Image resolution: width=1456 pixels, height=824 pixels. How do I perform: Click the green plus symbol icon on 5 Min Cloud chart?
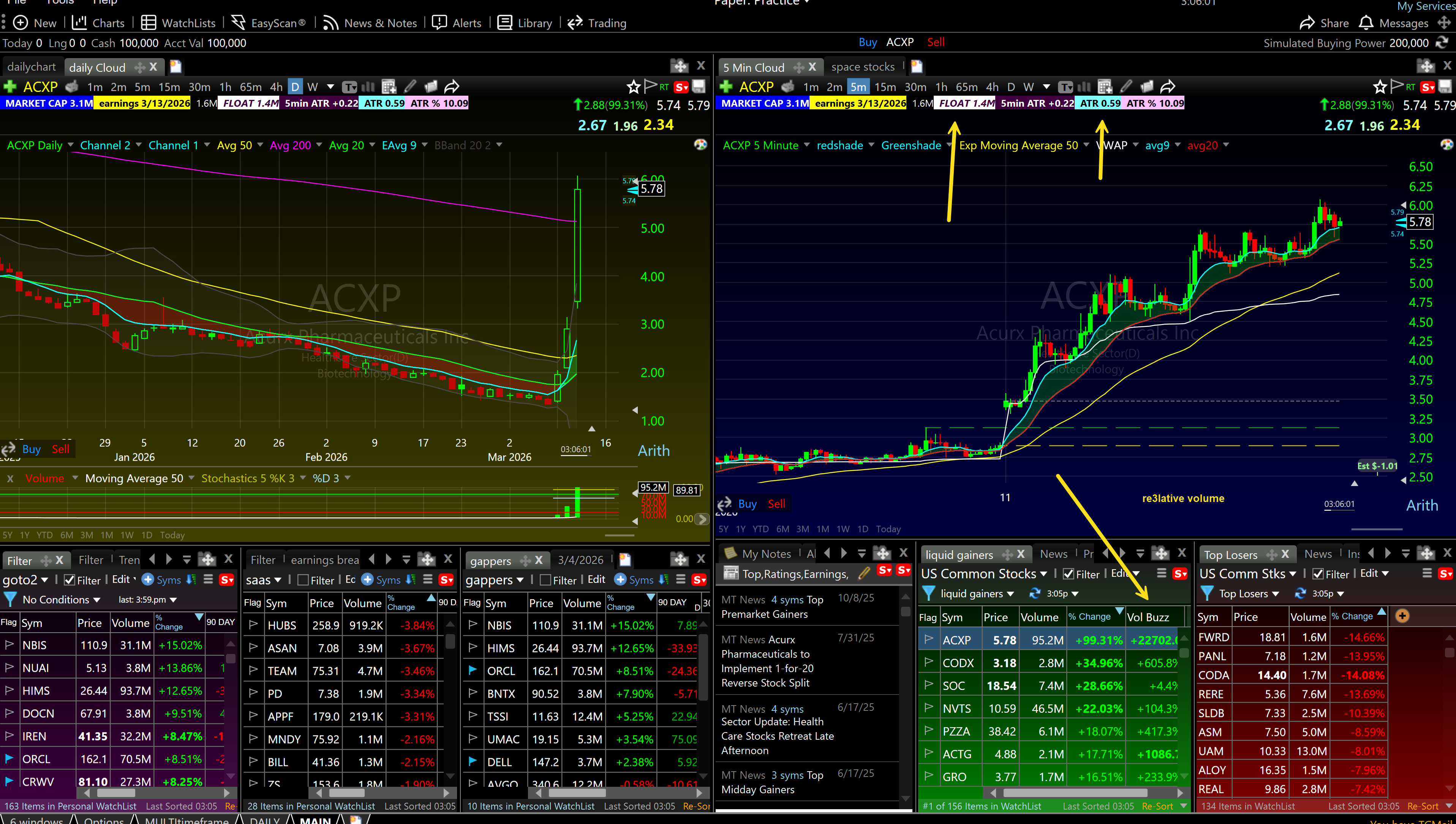(726, 87)
